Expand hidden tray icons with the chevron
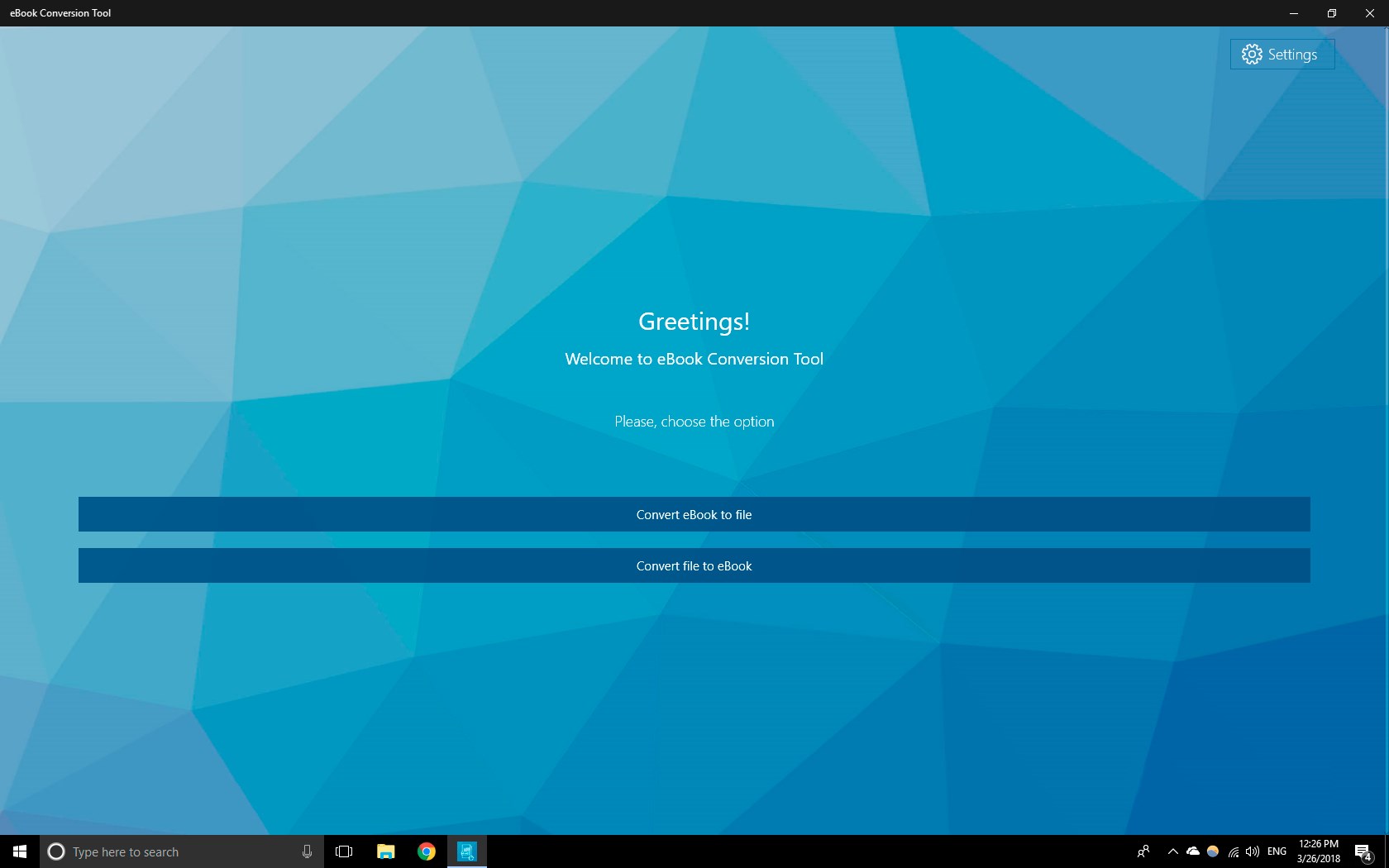The width and height of the screenshot is (1389, 868). pyautogui.click(x=1172, y=851)
